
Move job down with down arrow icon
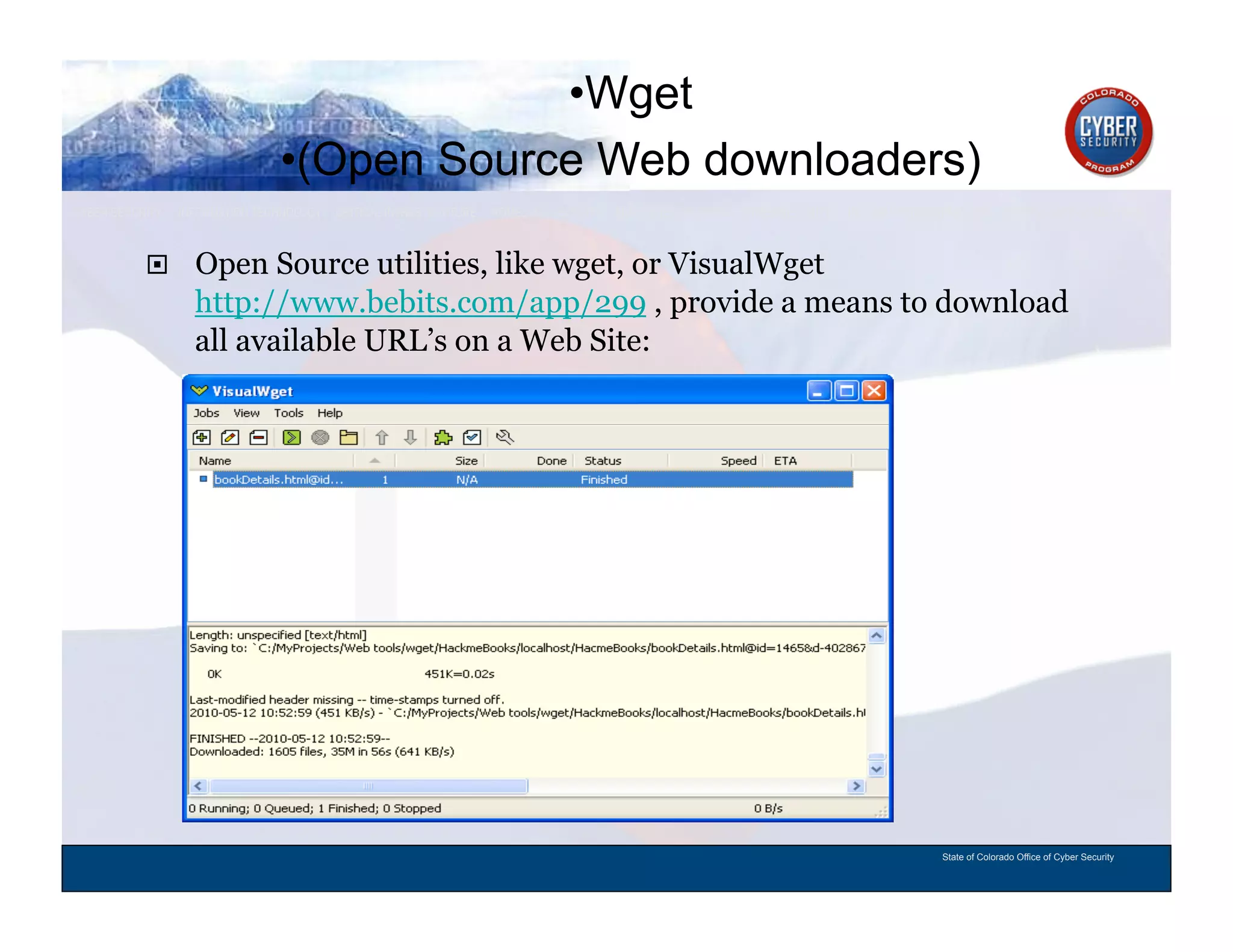(411, 437)
